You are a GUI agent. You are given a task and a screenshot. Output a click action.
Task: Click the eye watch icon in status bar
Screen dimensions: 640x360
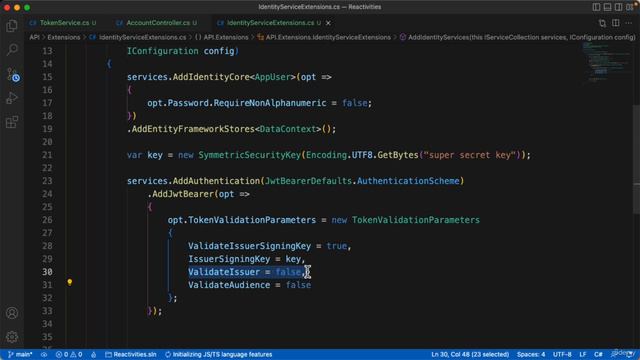[44, 354]
